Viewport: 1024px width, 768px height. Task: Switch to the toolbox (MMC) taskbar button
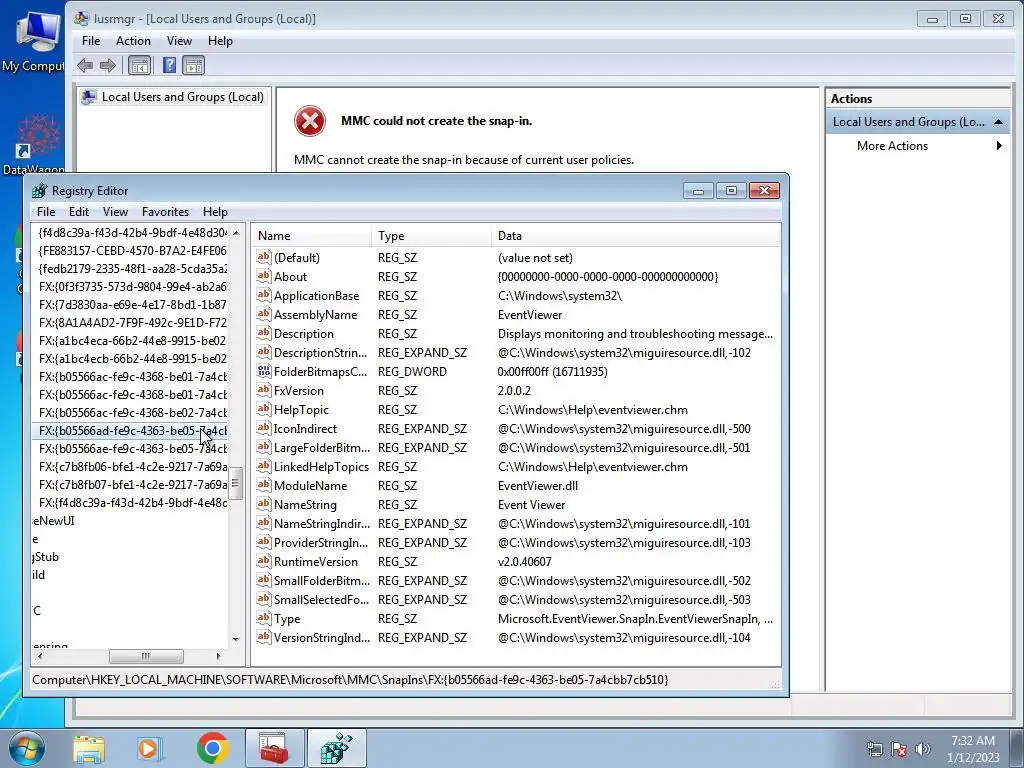pos(275,748)
